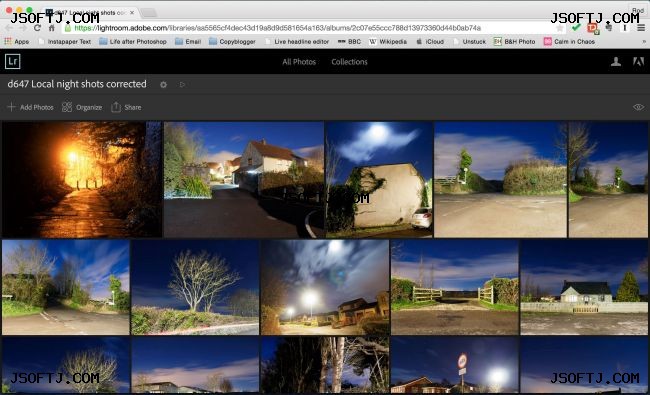Open BBC bookmark
650x395 pixels.
(349, 41)
